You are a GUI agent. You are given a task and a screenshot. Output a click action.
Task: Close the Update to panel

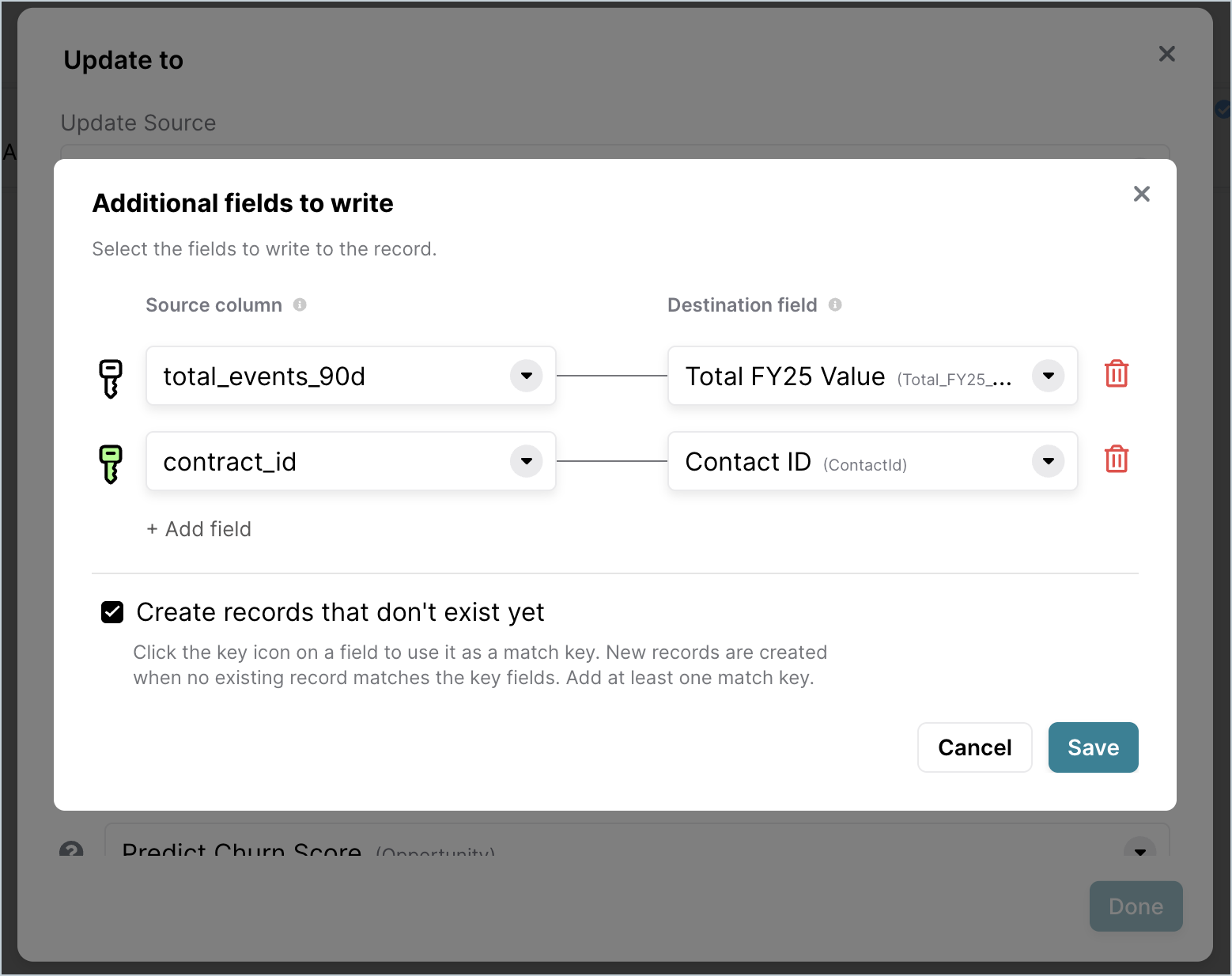(x=1166, y=54)
